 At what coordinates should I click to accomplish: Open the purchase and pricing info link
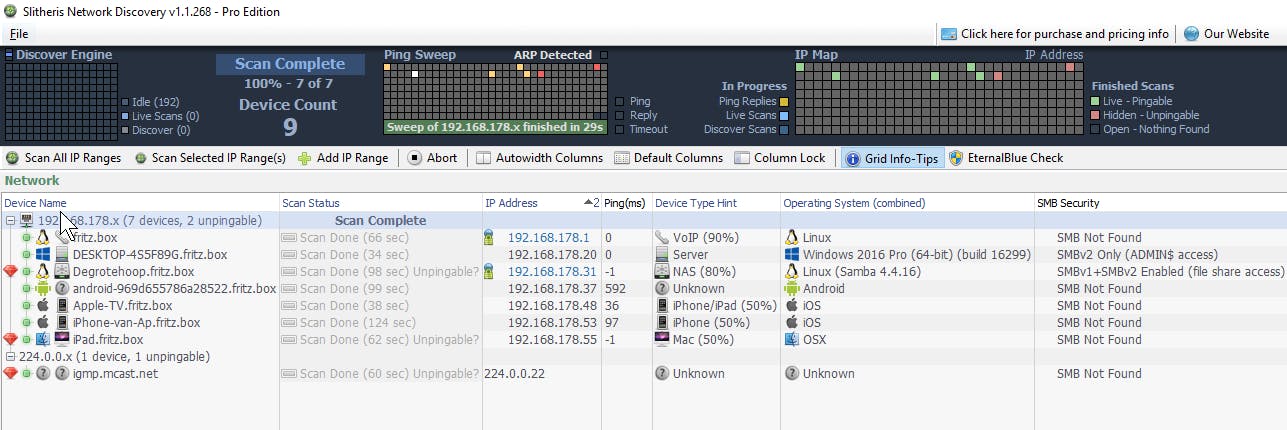coord(1064,34)
